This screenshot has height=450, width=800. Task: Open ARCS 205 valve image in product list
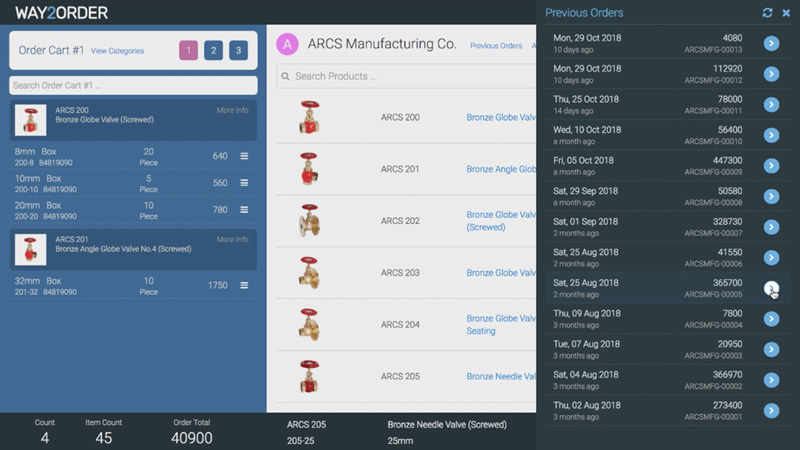pyautogui.click(x=309, y=376)
